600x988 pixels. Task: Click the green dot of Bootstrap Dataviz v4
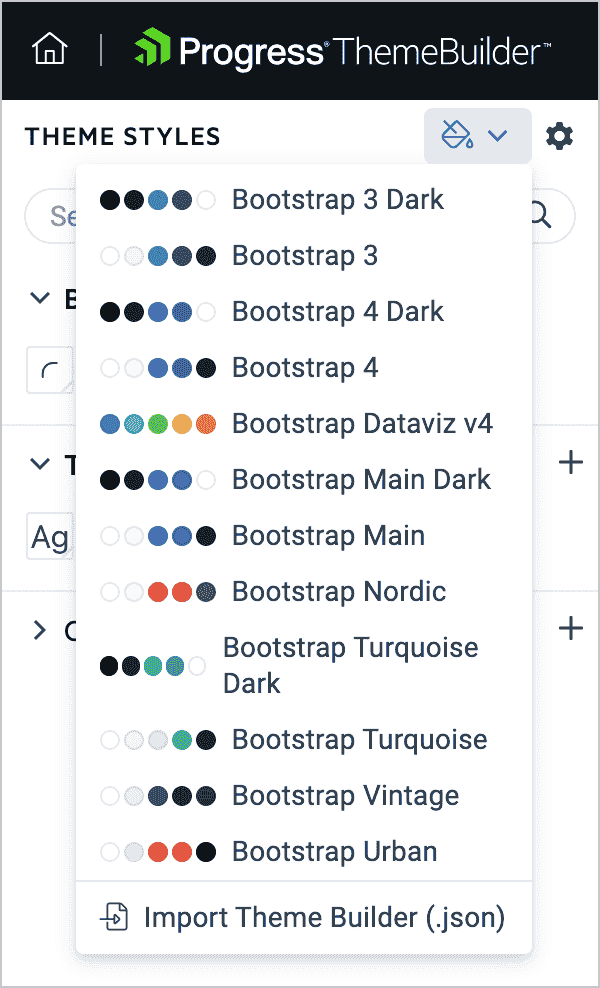pyautogui.click(x=158, y=424)
